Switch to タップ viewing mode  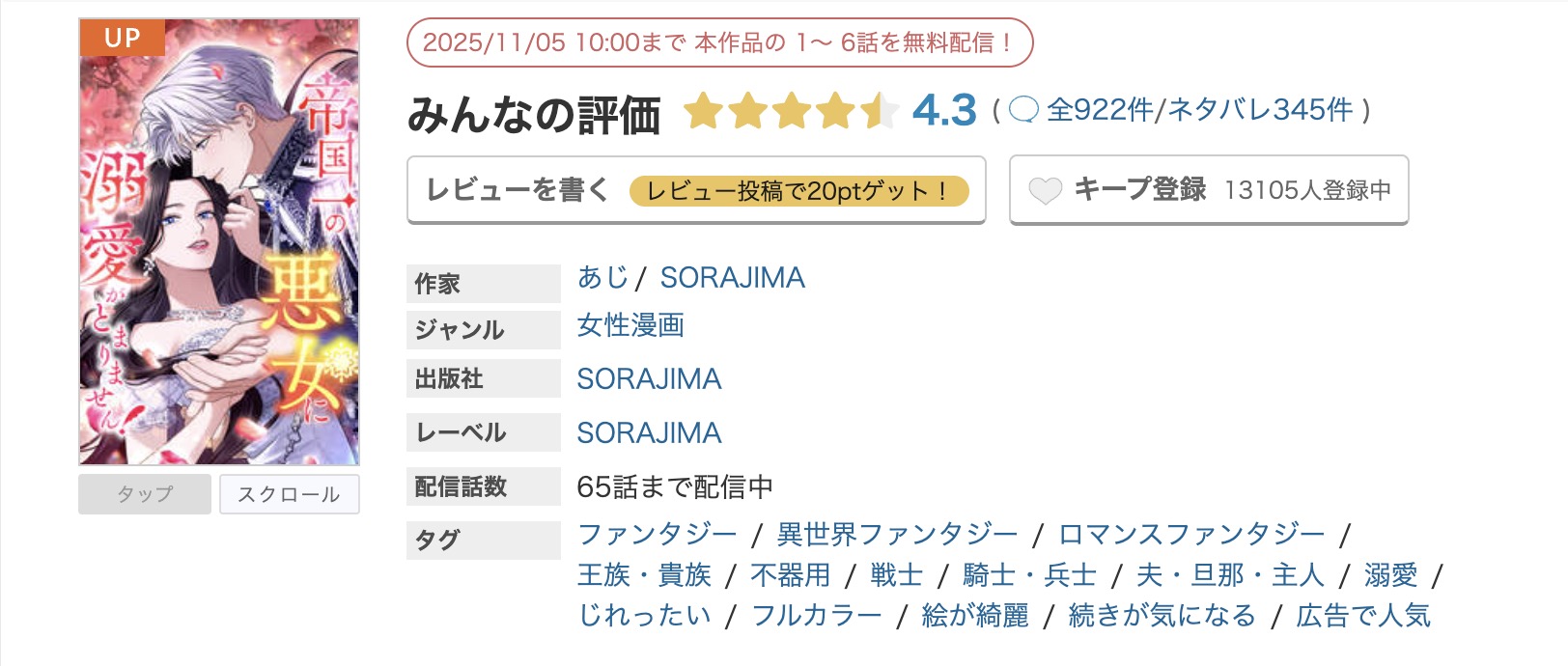[144, 494]
